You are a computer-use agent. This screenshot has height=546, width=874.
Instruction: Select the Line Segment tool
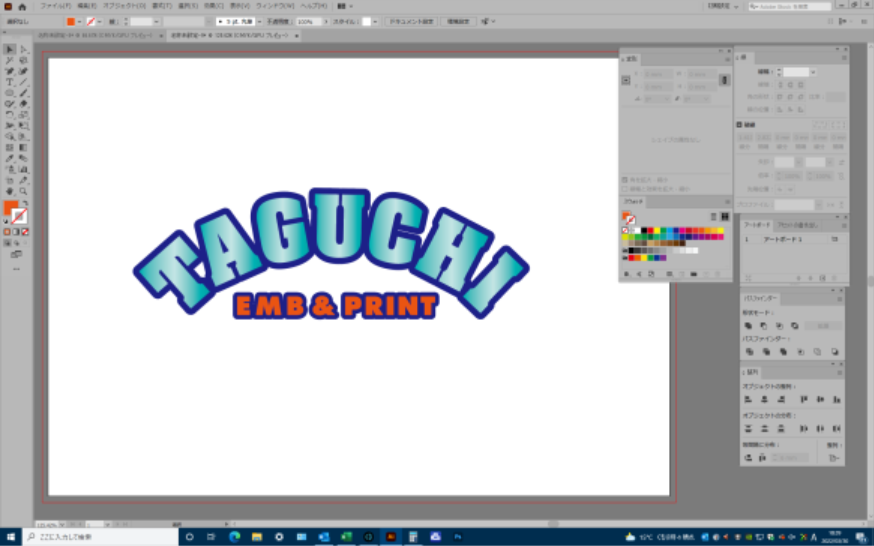coord(23,82)
